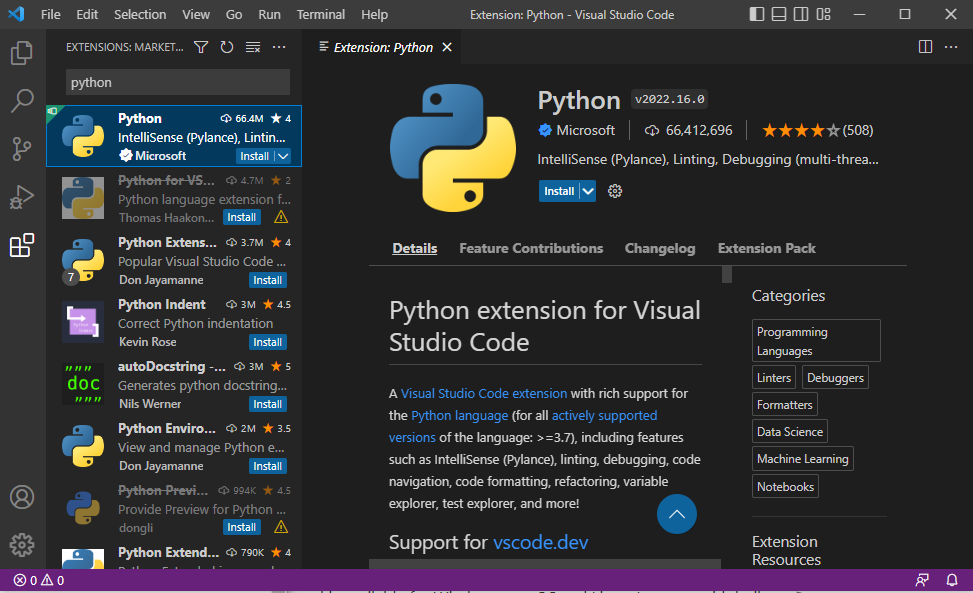Open the Accounts menu icon
973x593 pixels.
pos(22,497)
